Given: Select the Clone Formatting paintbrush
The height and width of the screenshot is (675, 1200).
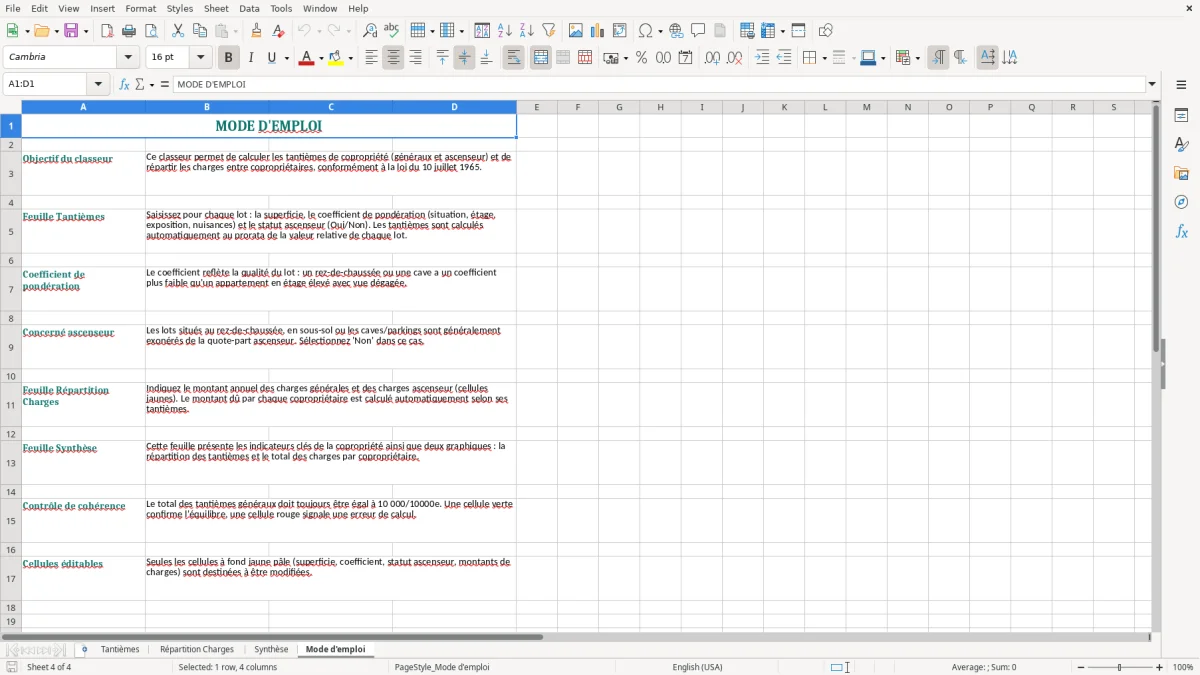Looking at the screenshot, I should (257, 31).
